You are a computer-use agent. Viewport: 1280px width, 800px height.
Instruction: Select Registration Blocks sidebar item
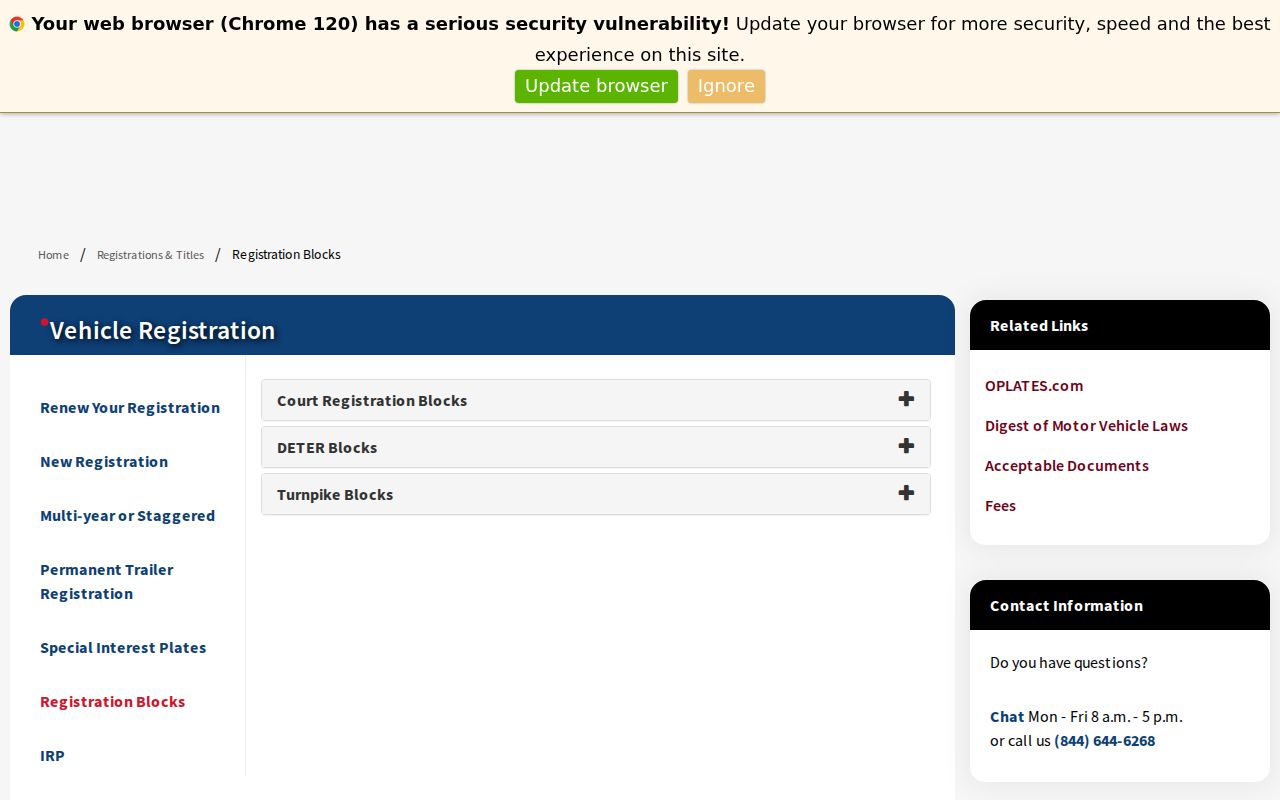pos(112,702)
